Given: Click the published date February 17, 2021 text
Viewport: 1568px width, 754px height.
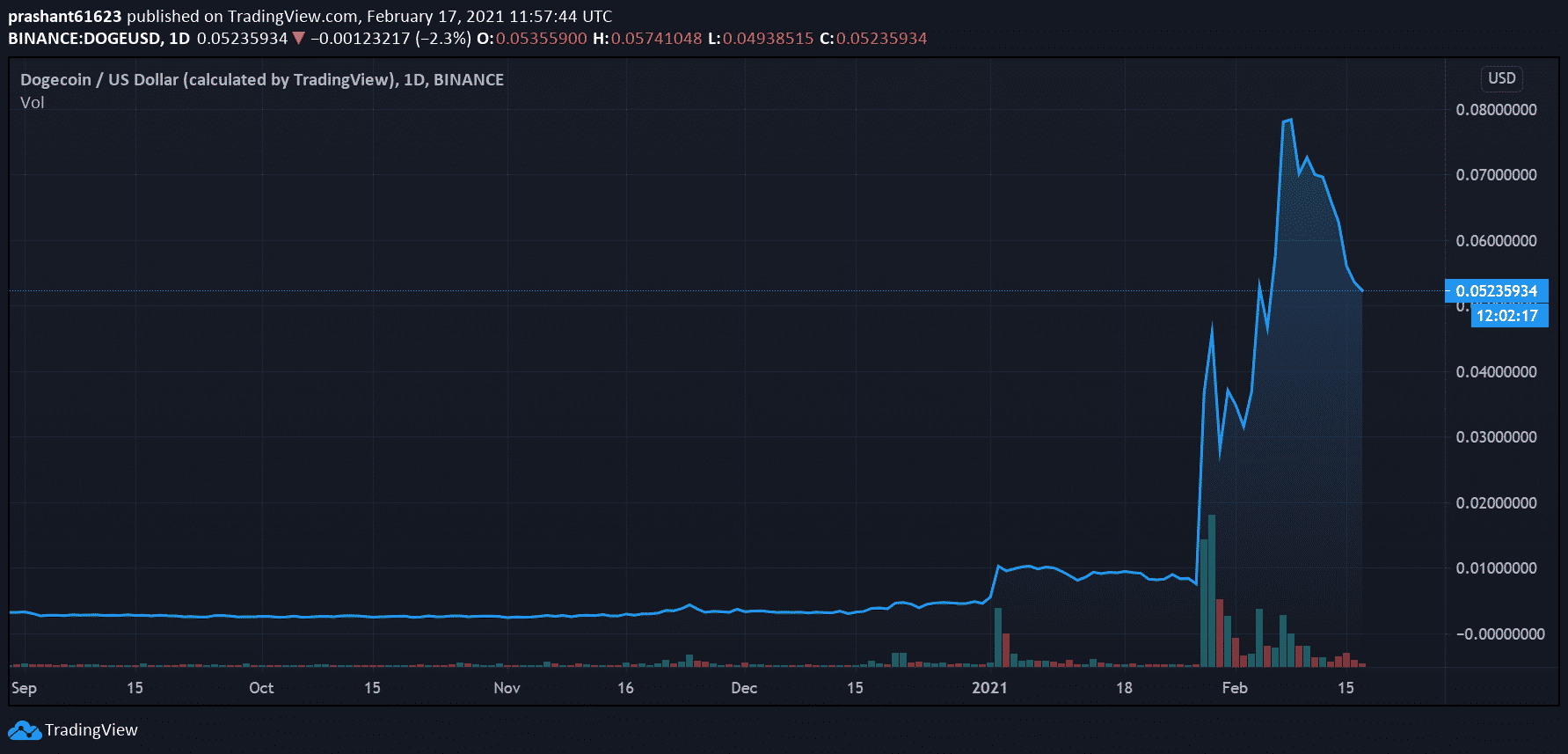Looking at the screenshot, I should point(435,17).
